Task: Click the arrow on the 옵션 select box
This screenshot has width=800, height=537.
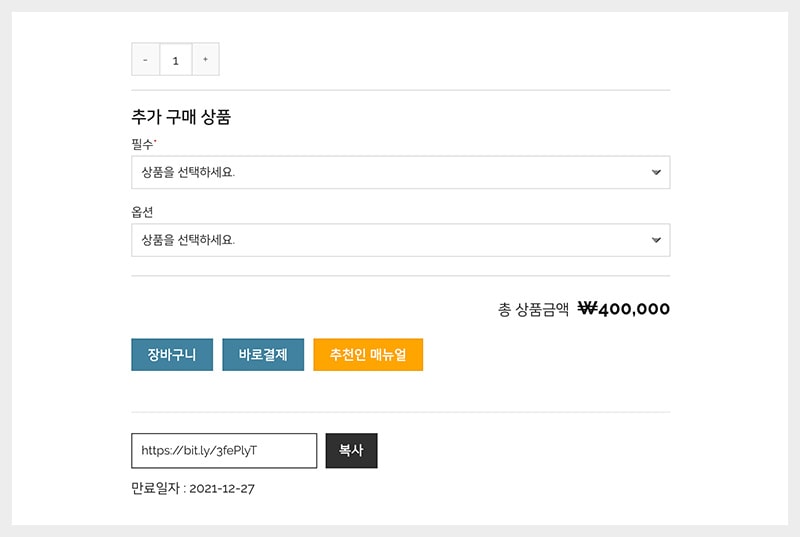Action: [656, 240]
